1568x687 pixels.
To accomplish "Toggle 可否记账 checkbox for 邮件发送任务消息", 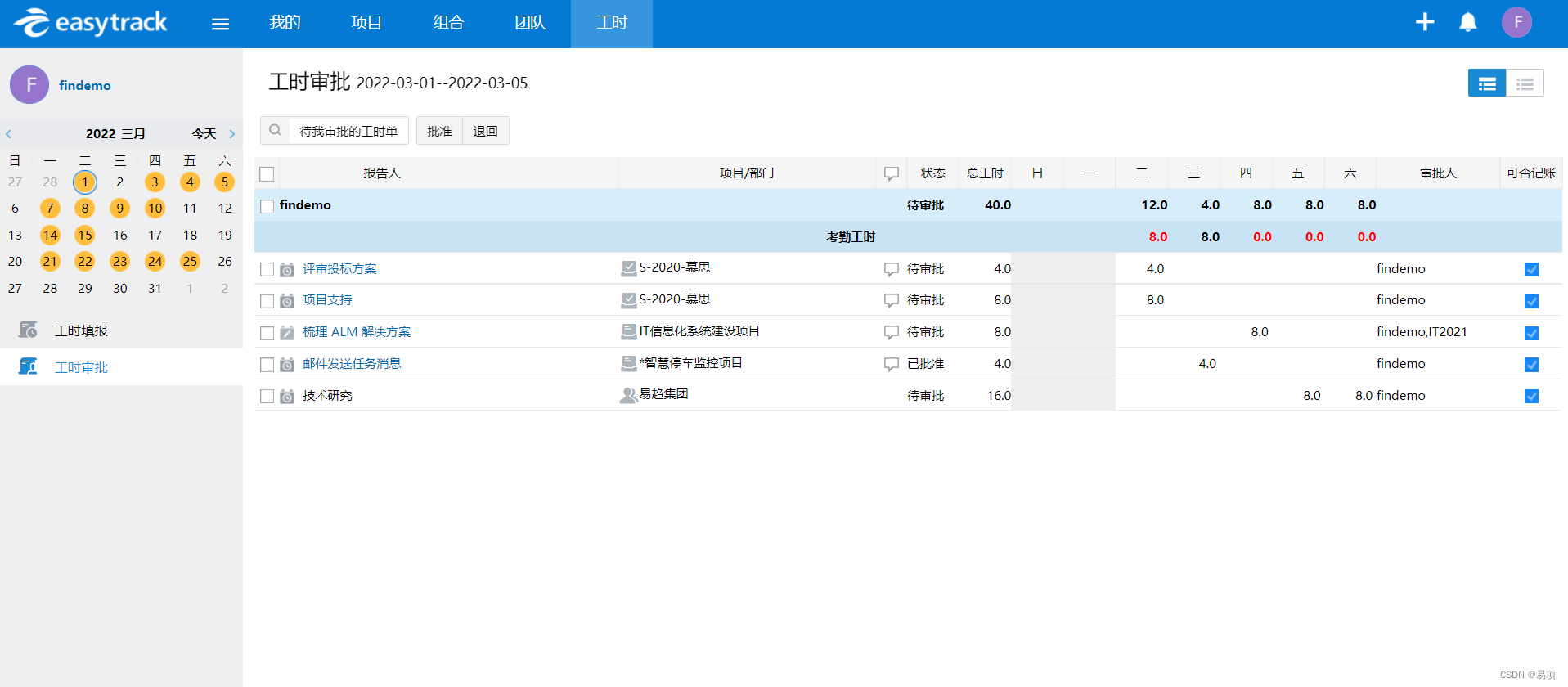I will tap(1531, 365).
